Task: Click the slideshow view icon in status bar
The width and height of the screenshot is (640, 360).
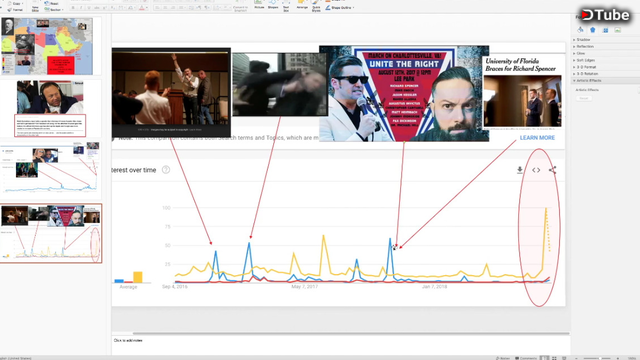Action: [564, 358]
